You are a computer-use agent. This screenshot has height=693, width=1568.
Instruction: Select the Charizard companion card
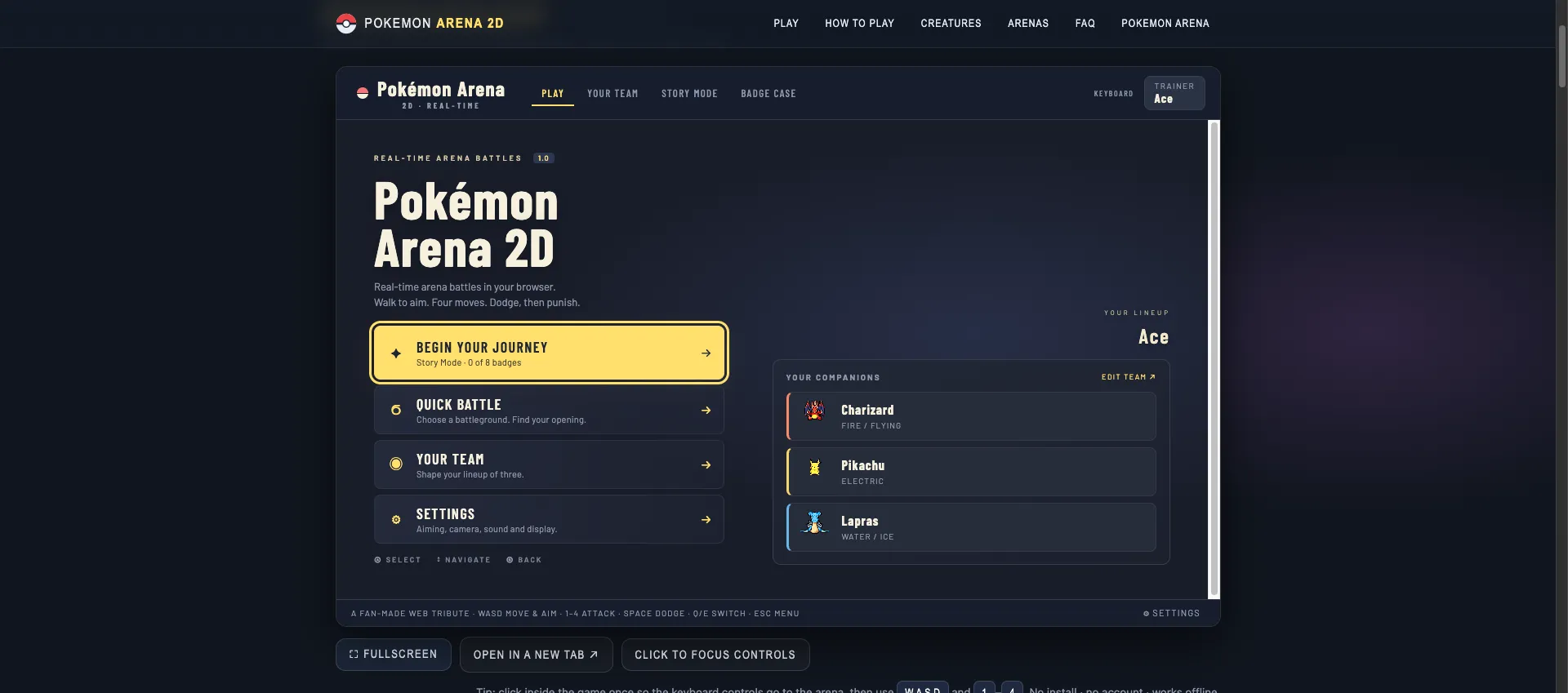[x=971, y=416]
